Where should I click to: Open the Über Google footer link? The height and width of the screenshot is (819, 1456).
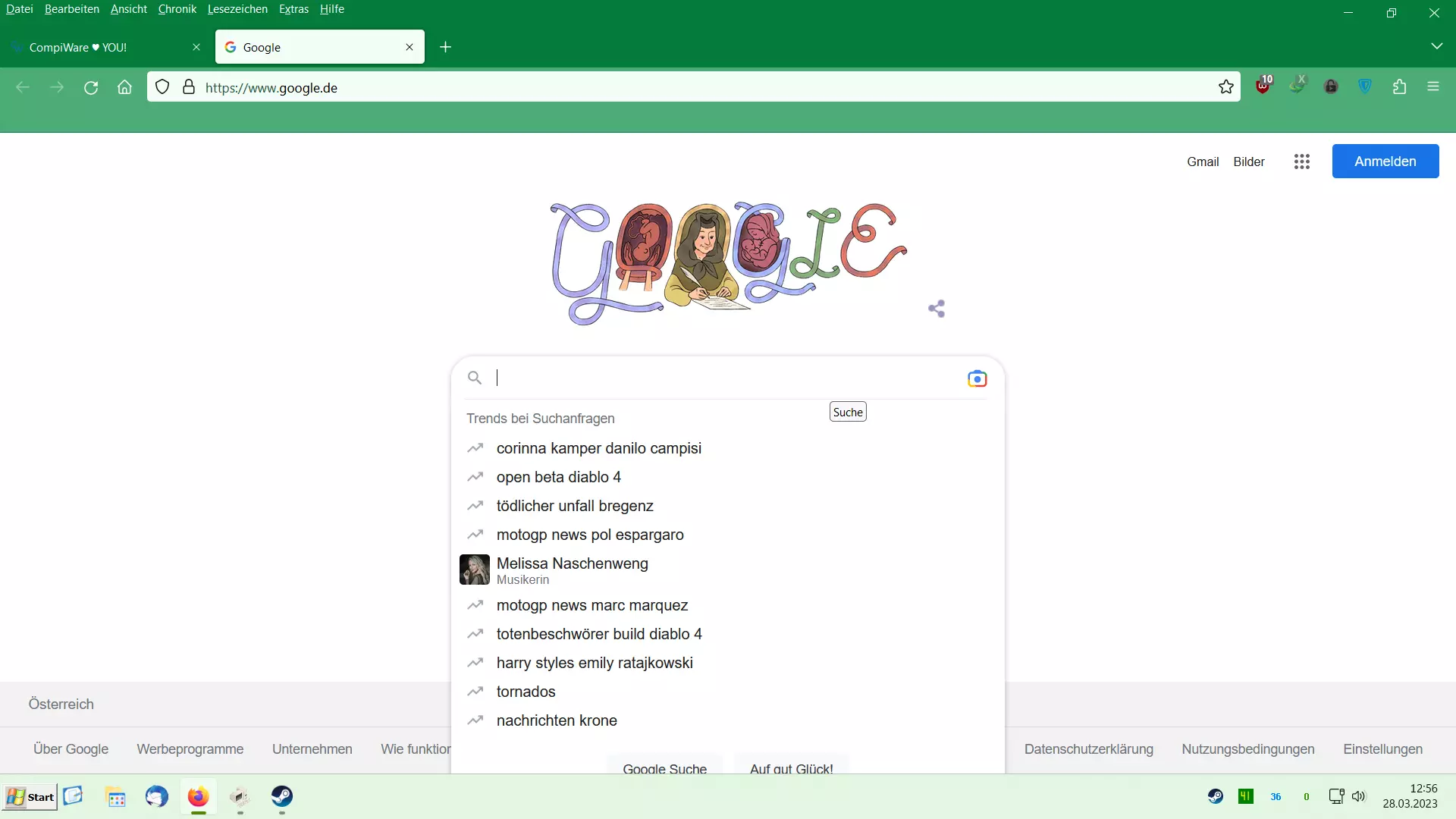coord(71,749)
